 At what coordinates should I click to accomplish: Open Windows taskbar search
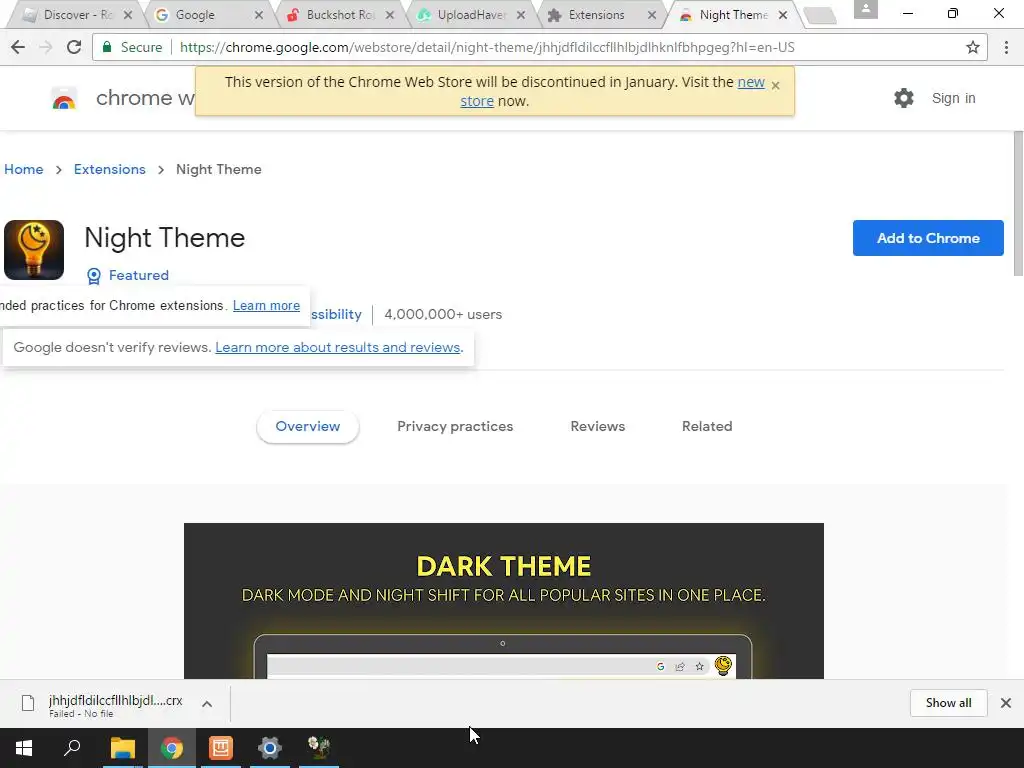72,748
